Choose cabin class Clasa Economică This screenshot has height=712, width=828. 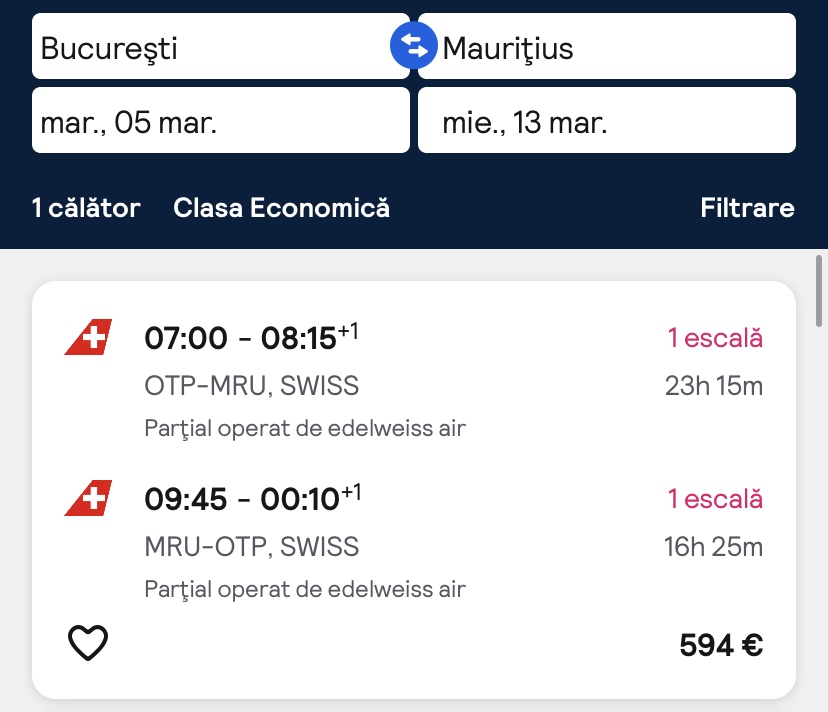click(x=281, y=208)
